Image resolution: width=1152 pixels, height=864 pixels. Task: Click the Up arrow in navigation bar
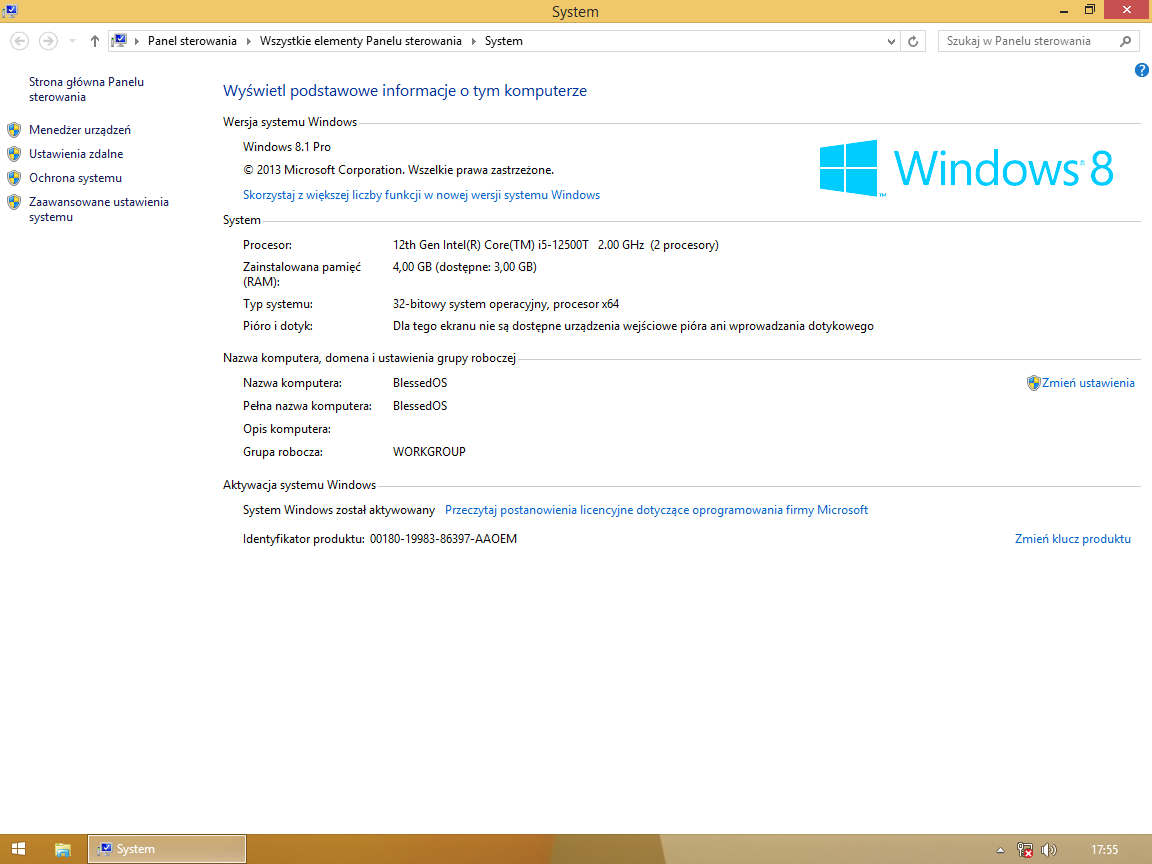(95, 41)
